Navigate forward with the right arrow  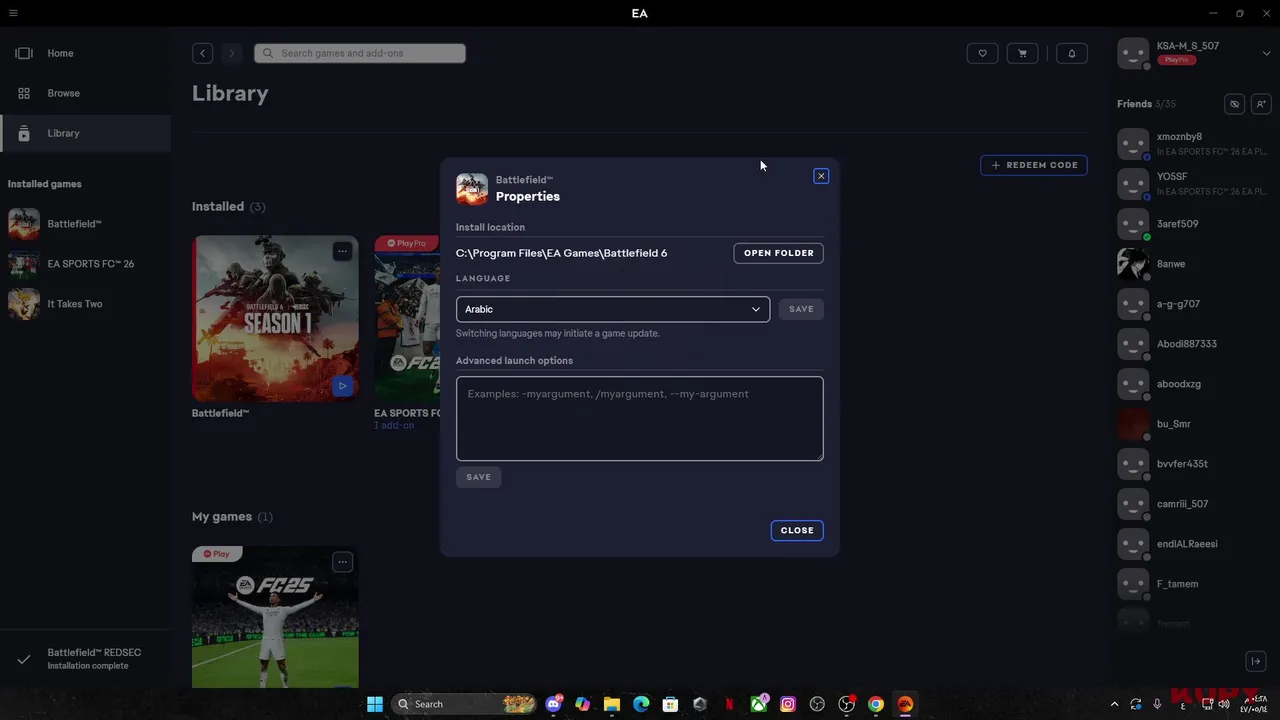[231, 53]
